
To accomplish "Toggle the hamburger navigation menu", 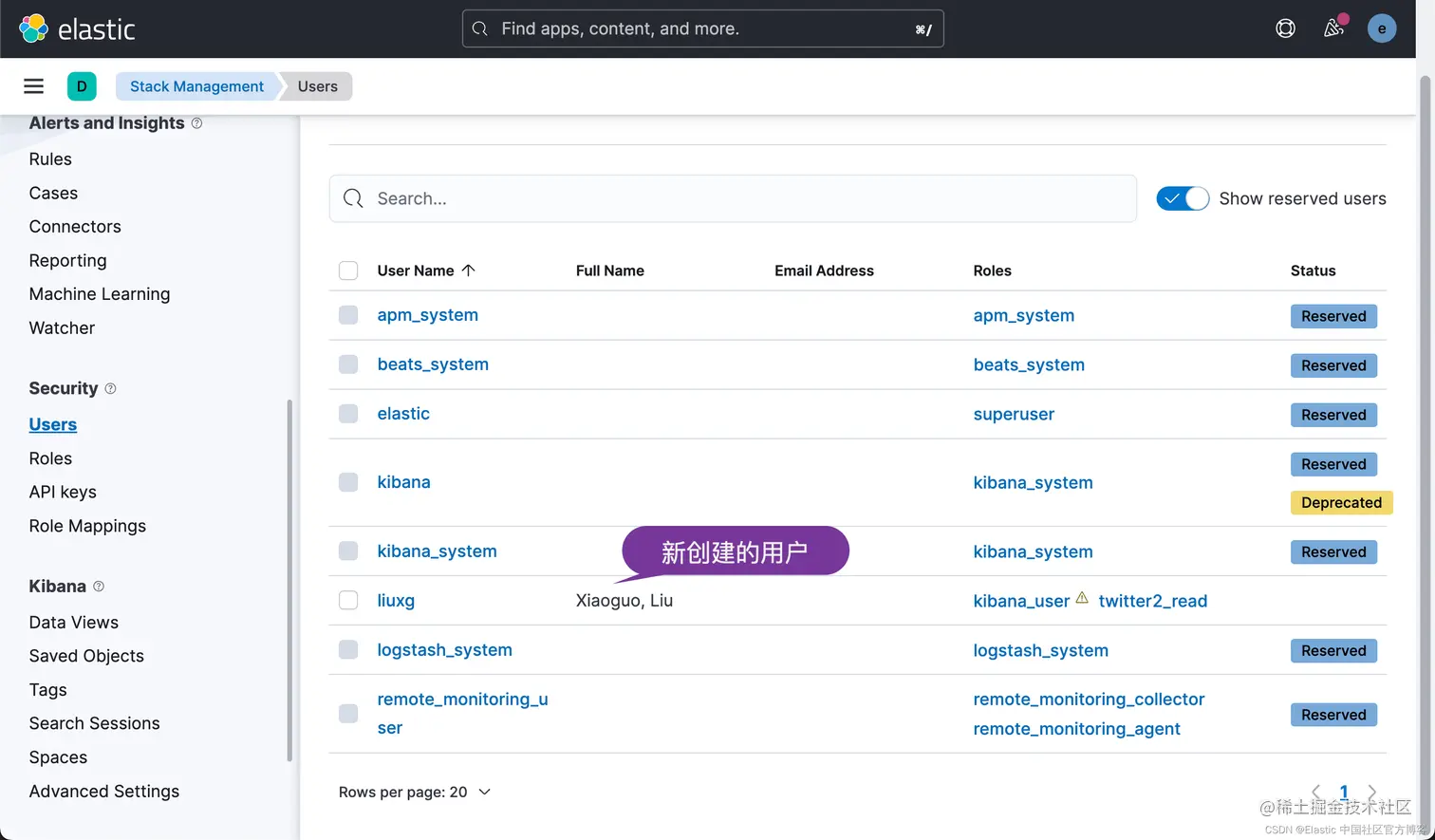I will 34,86.
